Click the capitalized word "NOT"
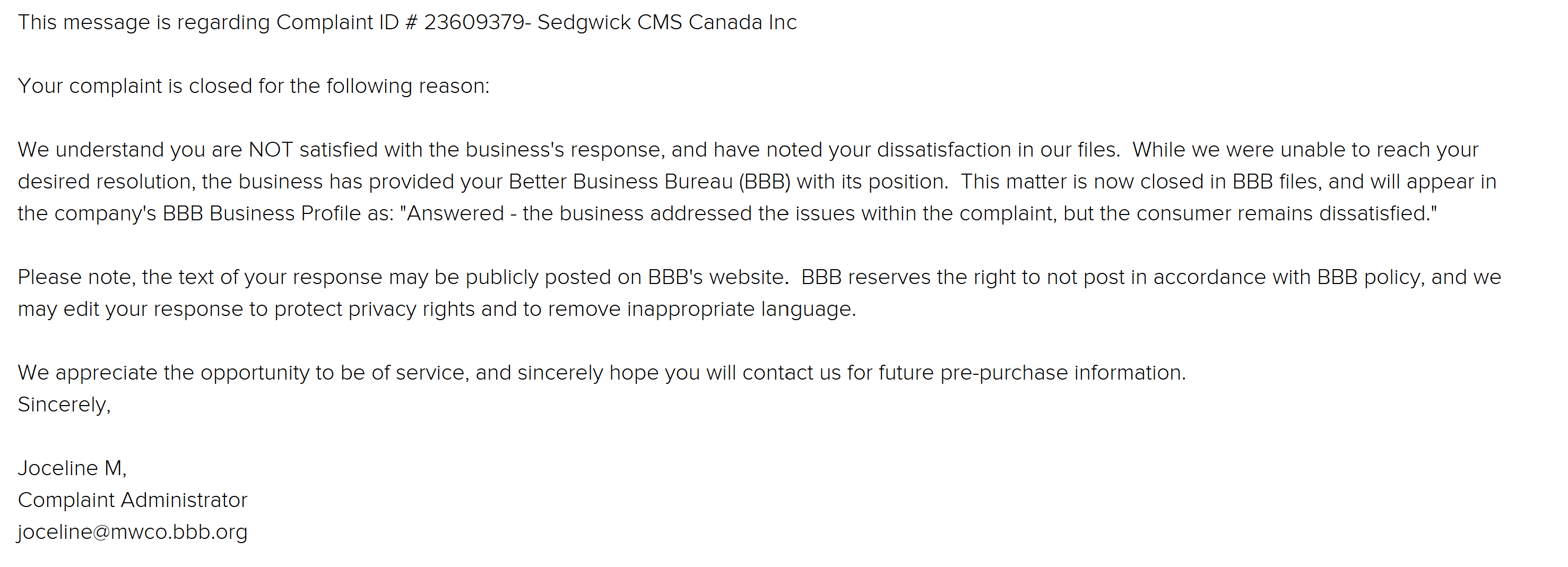 point(271,150)
